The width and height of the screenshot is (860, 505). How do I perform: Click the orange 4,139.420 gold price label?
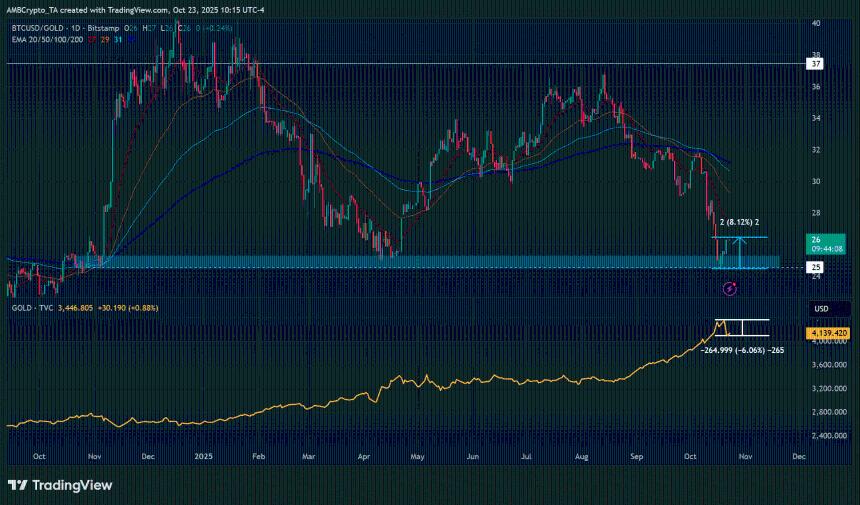[x=827, y=331]
